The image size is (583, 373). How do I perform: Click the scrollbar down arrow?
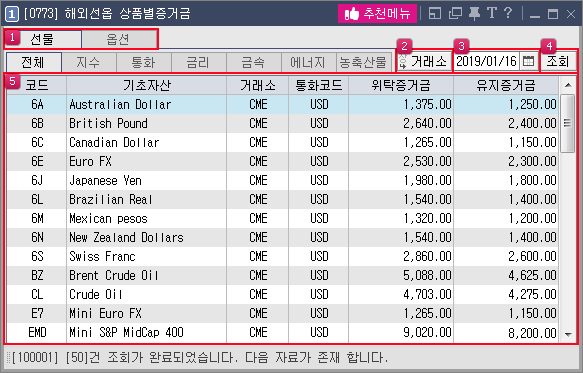coord(568,334)
